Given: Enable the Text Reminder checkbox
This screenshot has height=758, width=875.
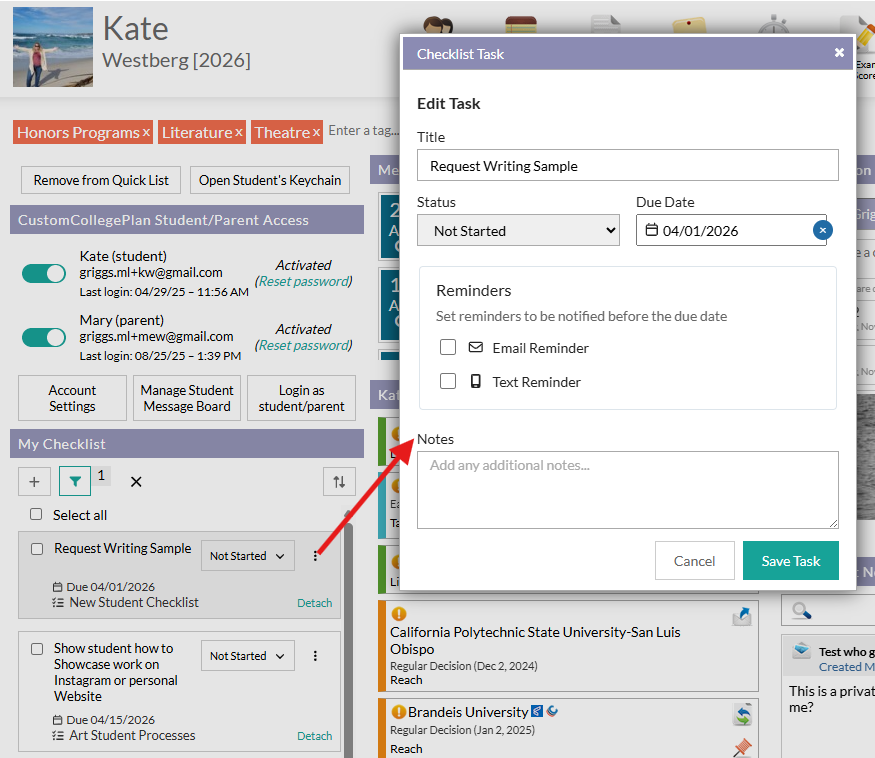Looking at the screenshot, I should pos(448,381).
